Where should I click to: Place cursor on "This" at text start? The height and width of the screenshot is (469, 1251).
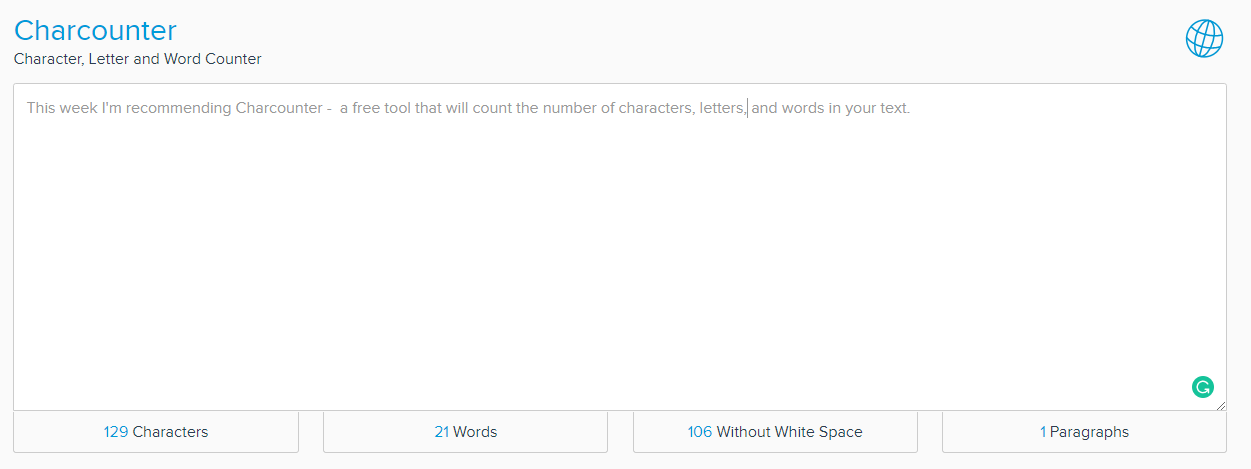(41, 108)
